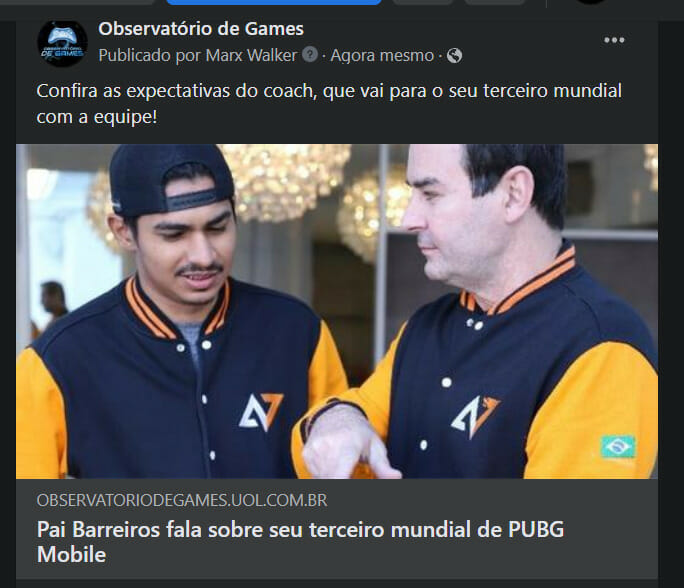Click the gray bar left of blue button
The image size is (684, 588).
click(78, 2)
